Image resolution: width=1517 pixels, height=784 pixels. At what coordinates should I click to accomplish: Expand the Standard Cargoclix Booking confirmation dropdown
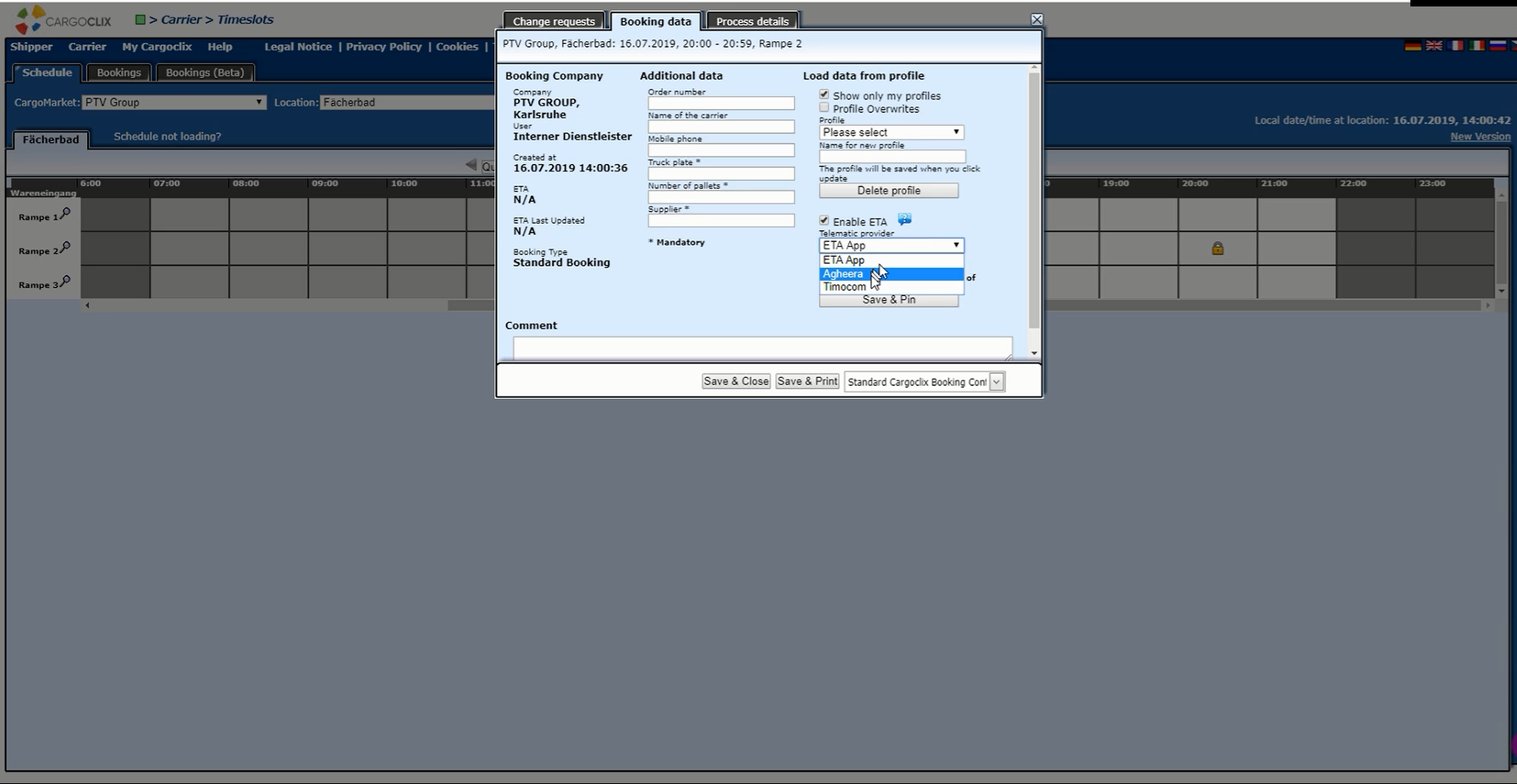(x=997, y=382)
